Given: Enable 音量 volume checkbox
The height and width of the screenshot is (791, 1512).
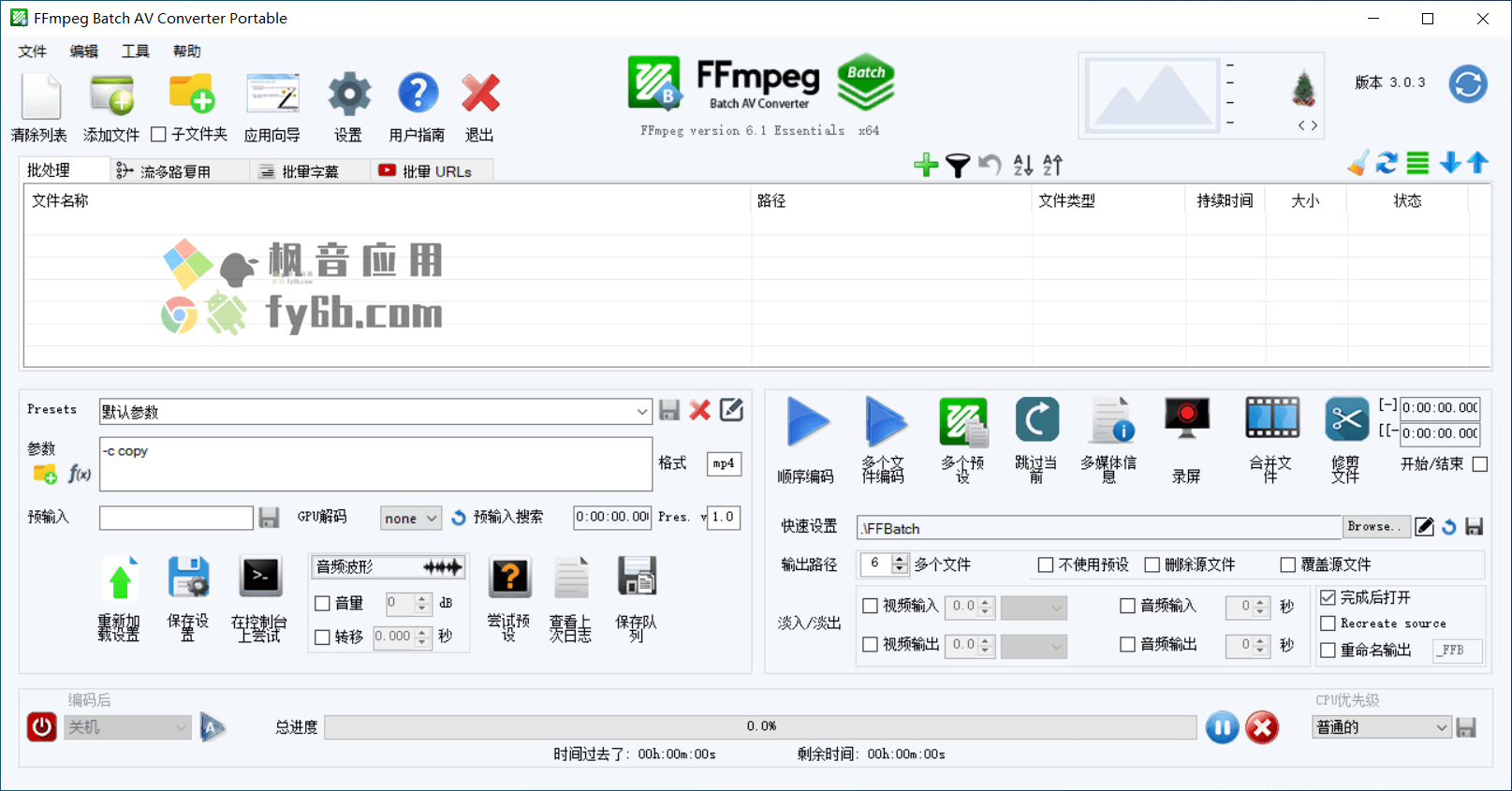Looking at the screenshot, I should (322, 604).
